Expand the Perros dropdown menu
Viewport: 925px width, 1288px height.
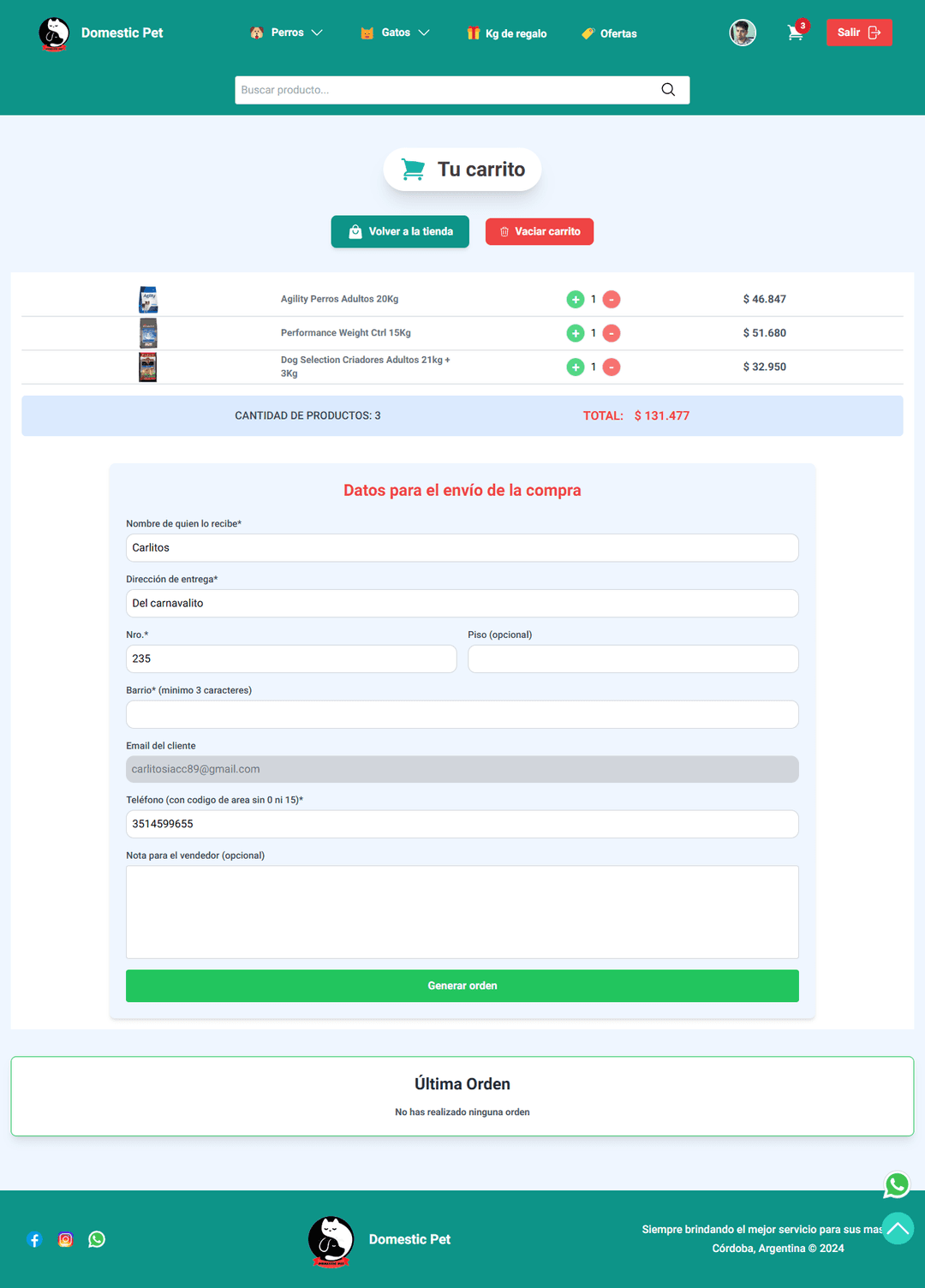click(286, 33)
